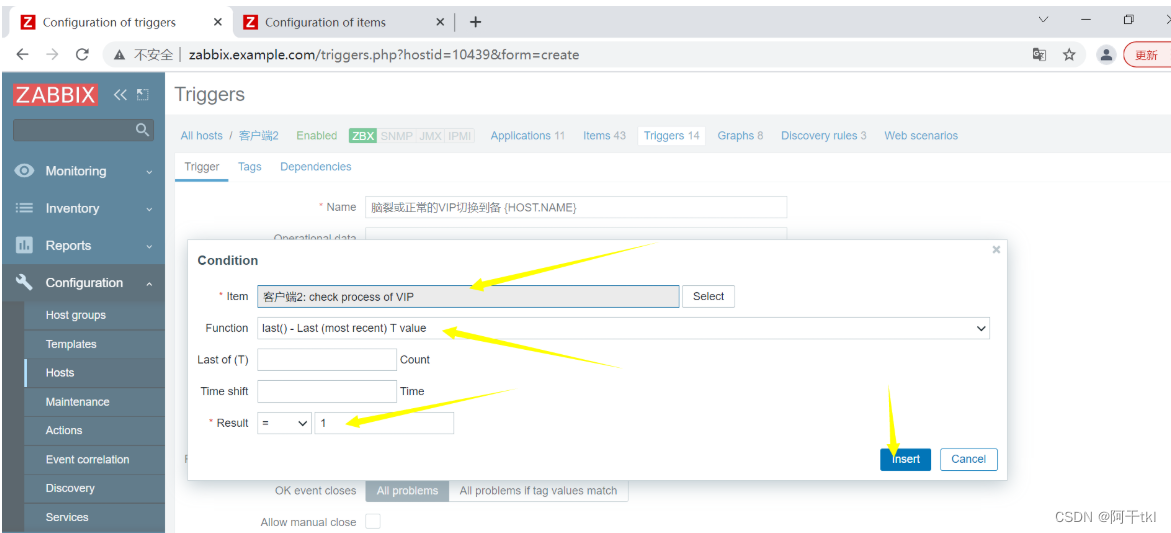Click the SNMP availability badge

click(x=396, y=136)
